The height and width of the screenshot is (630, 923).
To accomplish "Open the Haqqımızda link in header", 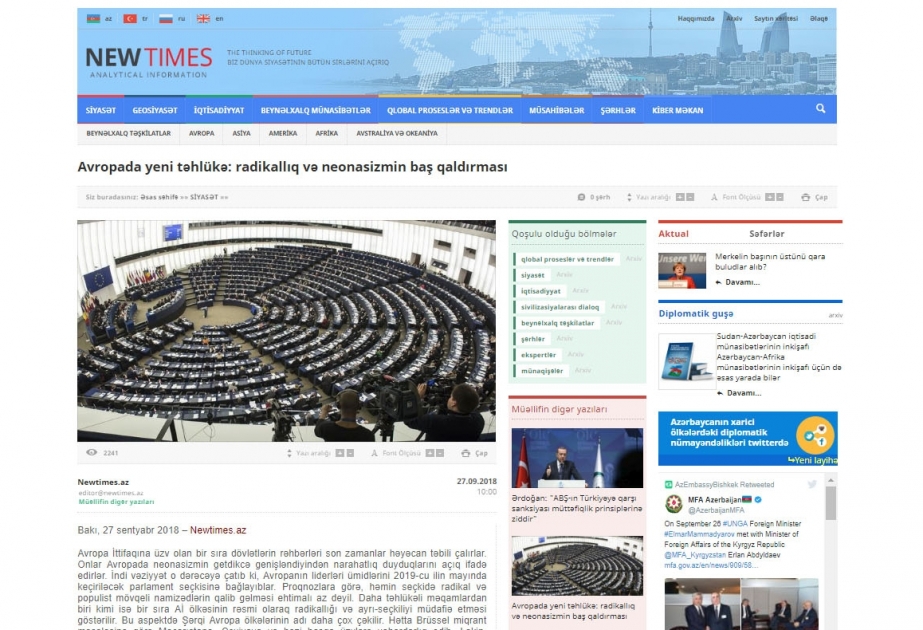I will pos(696,19).
